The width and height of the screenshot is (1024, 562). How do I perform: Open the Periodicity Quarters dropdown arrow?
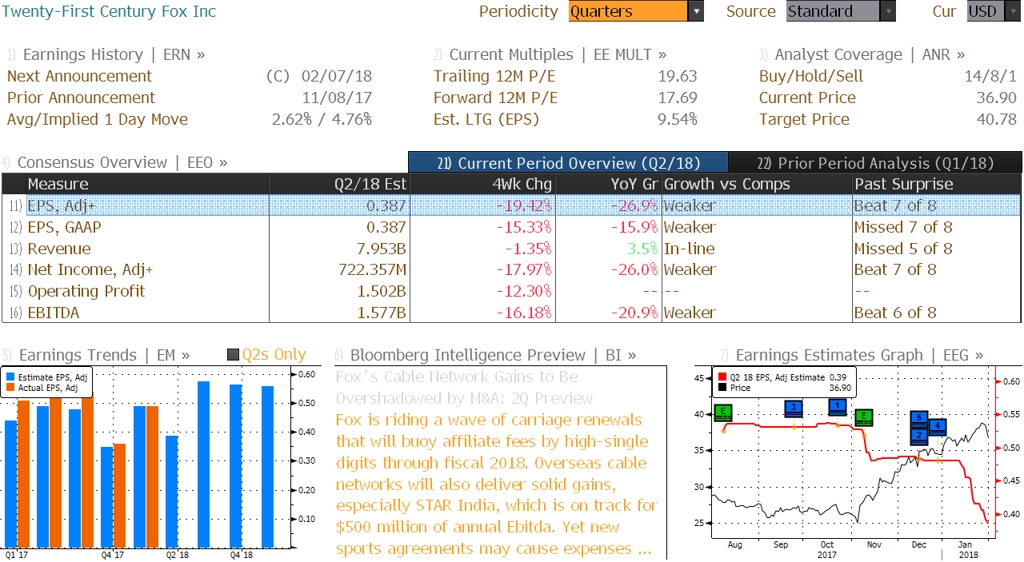[696, 11]
